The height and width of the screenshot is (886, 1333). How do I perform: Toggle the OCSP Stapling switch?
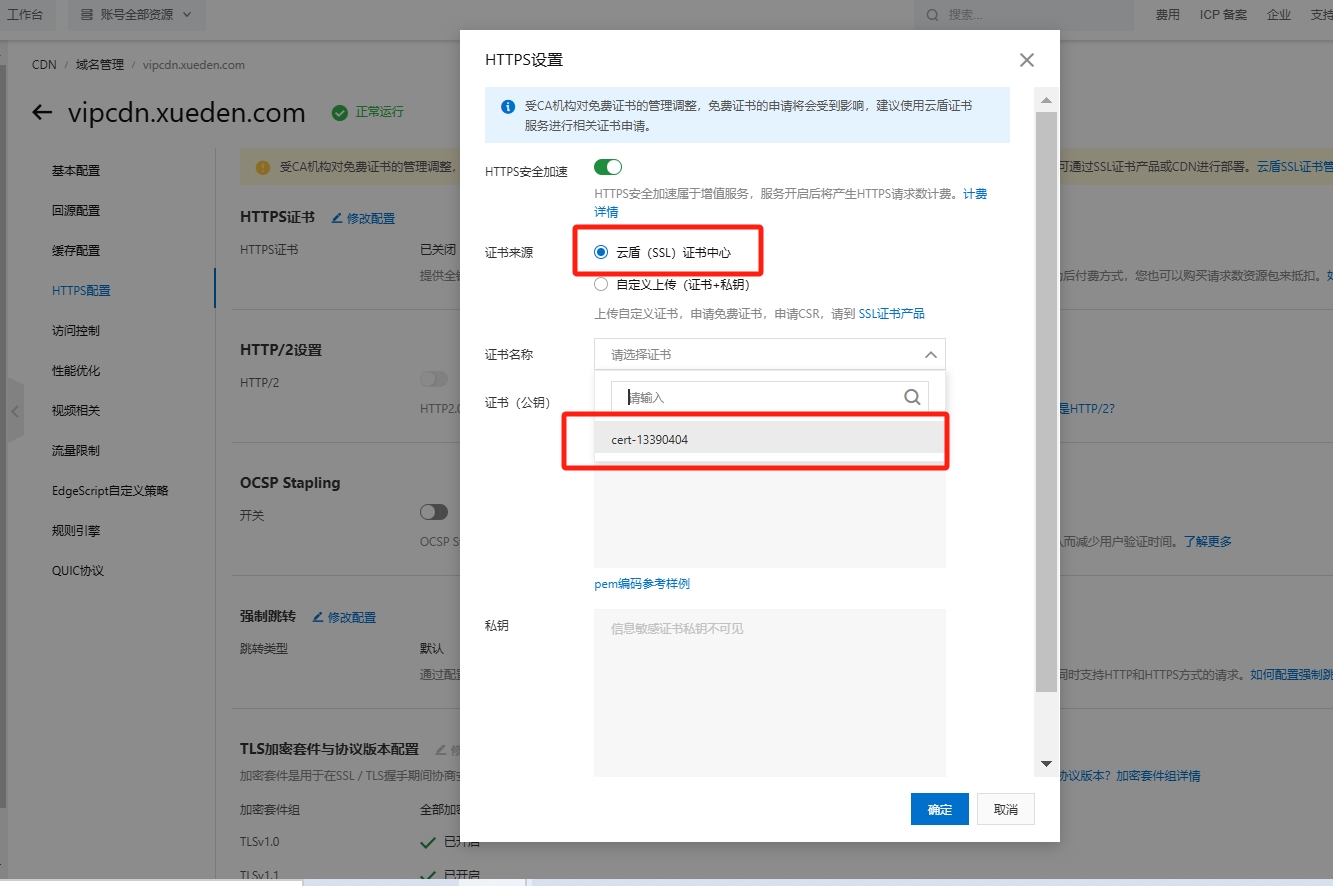click(x=434, y=512)
